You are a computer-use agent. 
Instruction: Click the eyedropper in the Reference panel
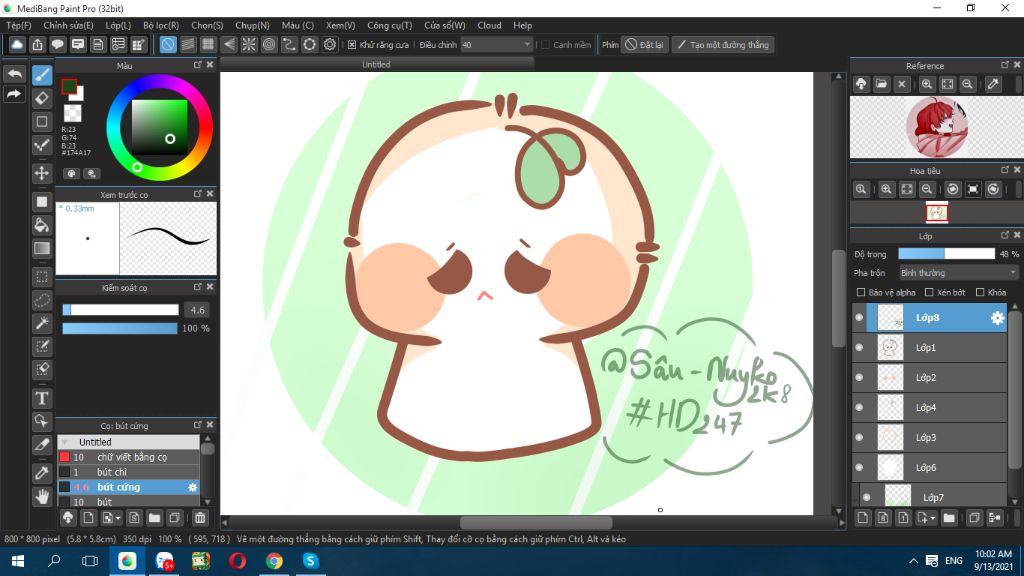[993, 84]
